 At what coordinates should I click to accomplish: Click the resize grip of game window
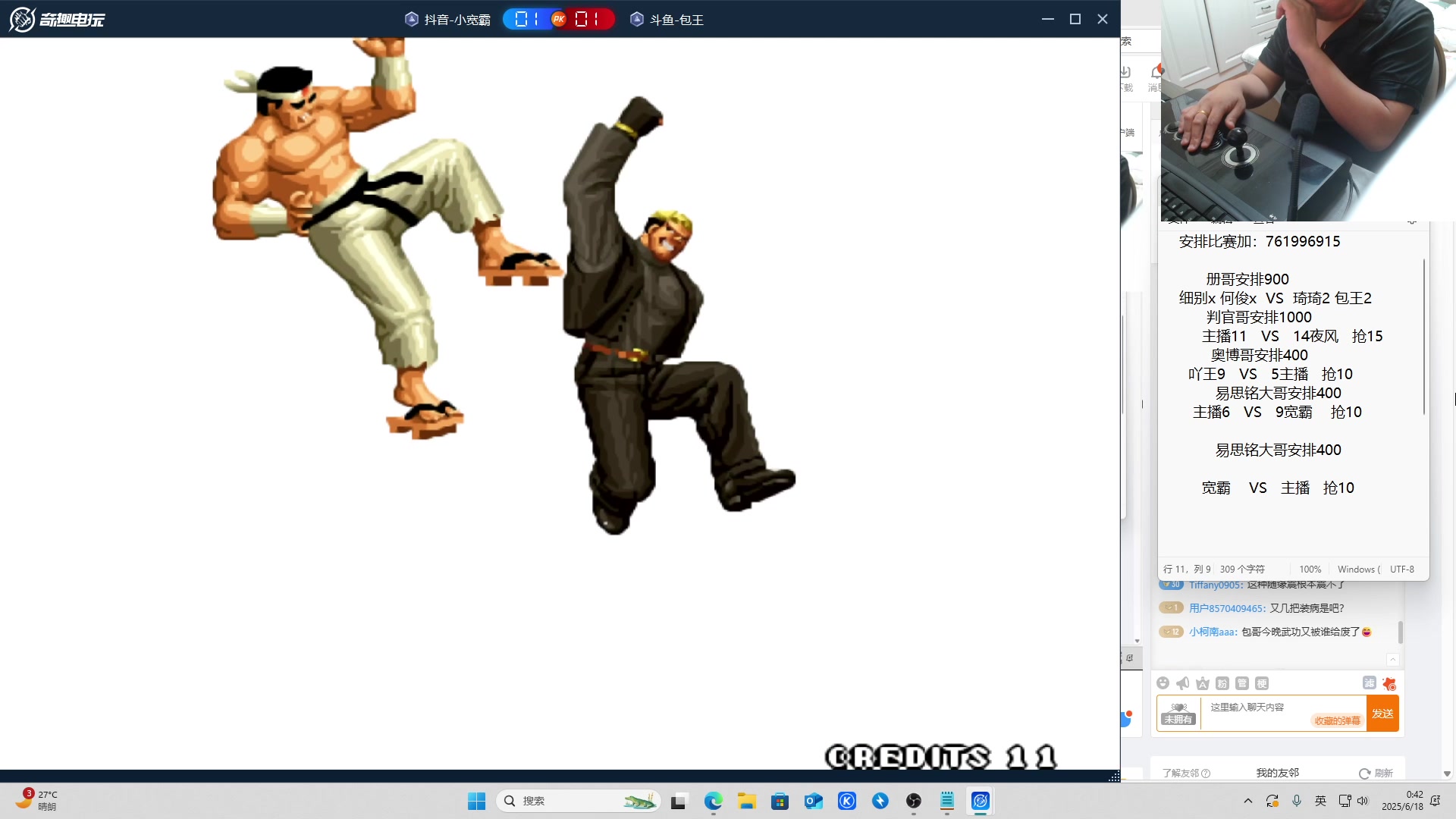pos(1114,777)
